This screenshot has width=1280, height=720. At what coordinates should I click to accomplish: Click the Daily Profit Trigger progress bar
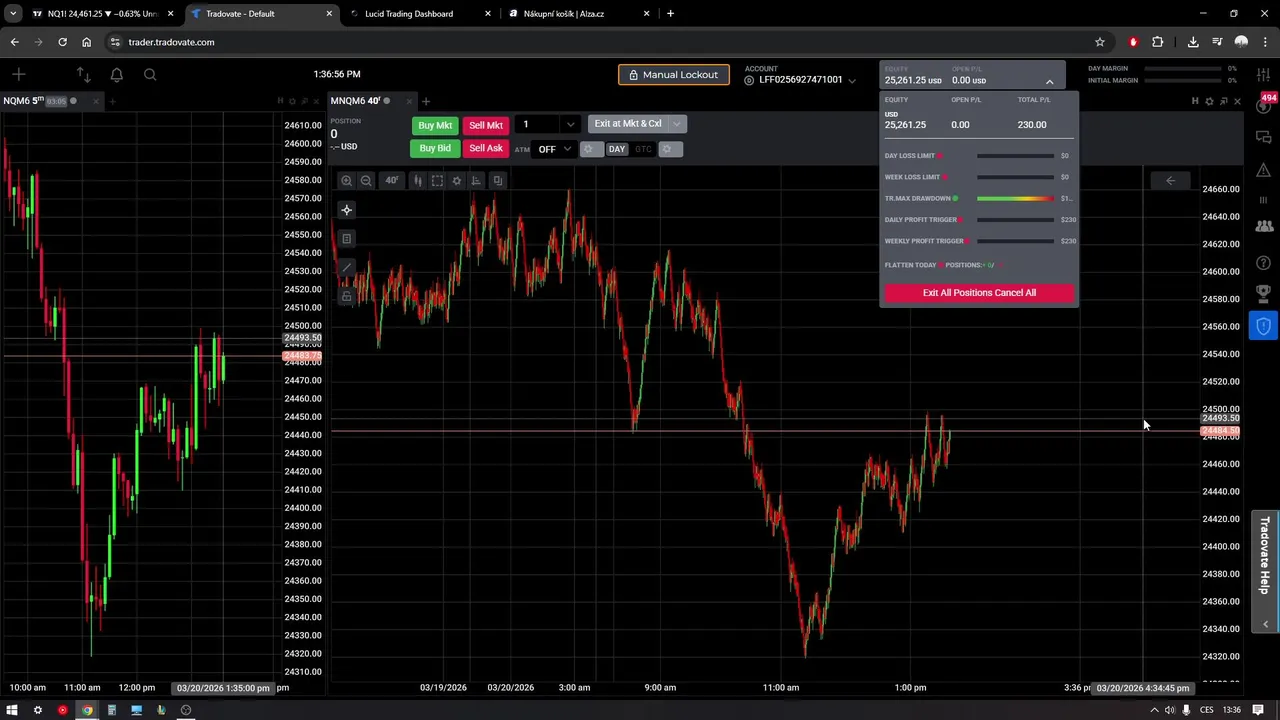(x=1015, y=220)
